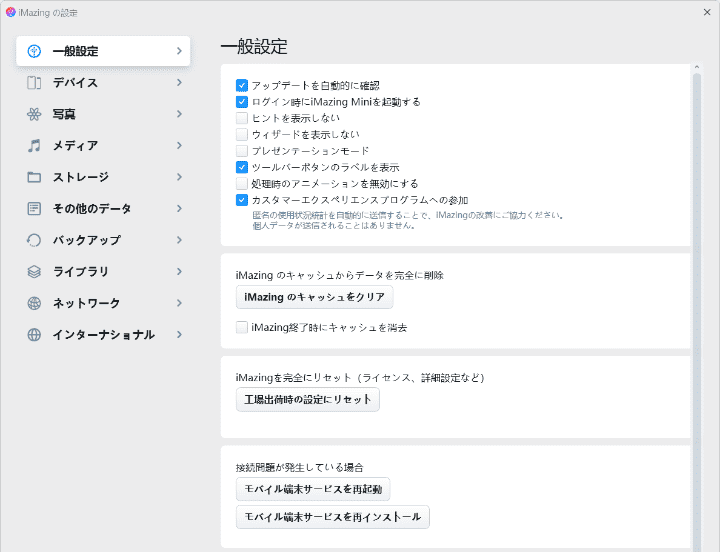Click the デバイス phone icon

click(34, 83)
